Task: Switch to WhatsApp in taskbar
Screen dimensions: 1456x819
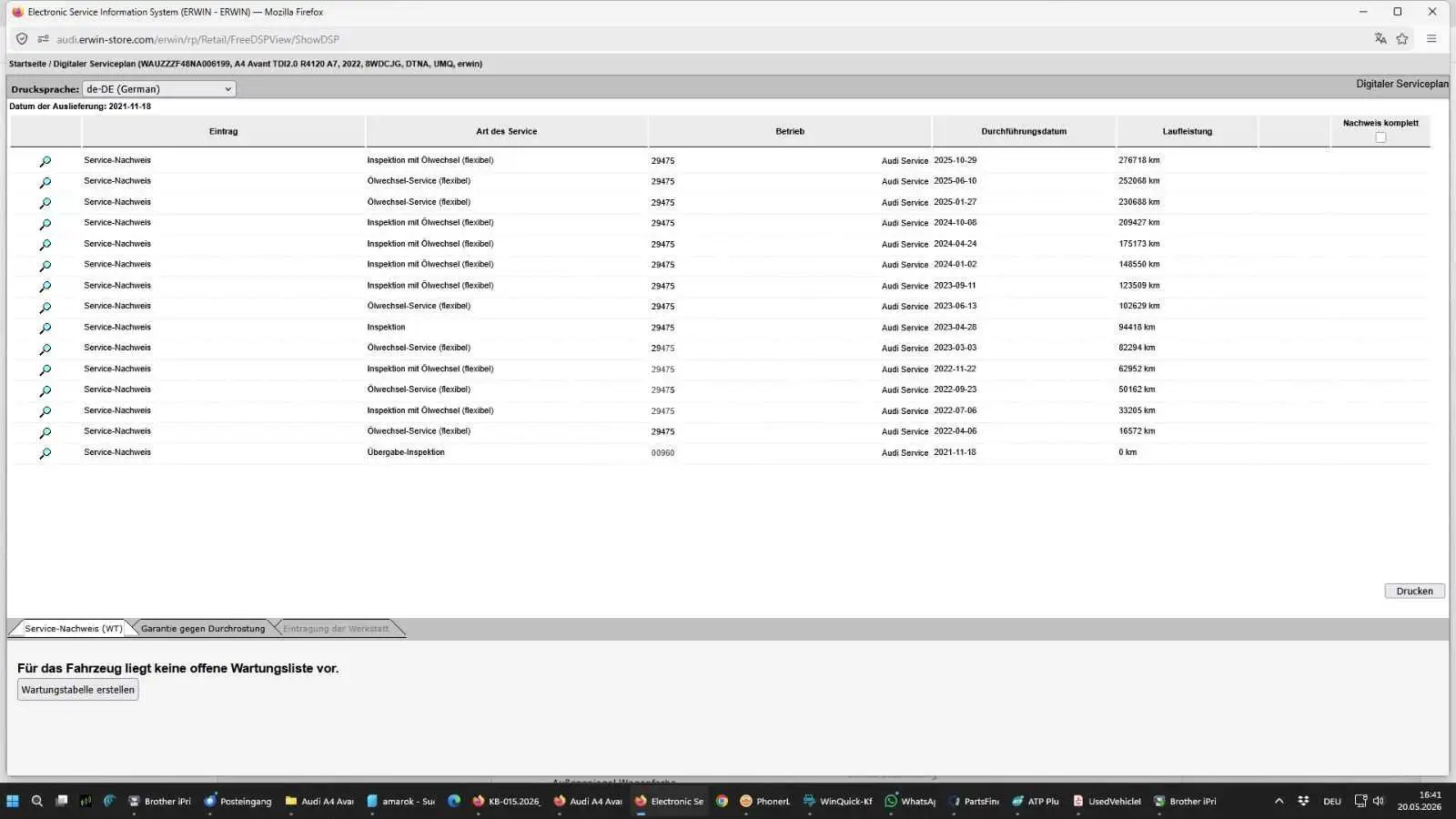Action: (910, 801)
